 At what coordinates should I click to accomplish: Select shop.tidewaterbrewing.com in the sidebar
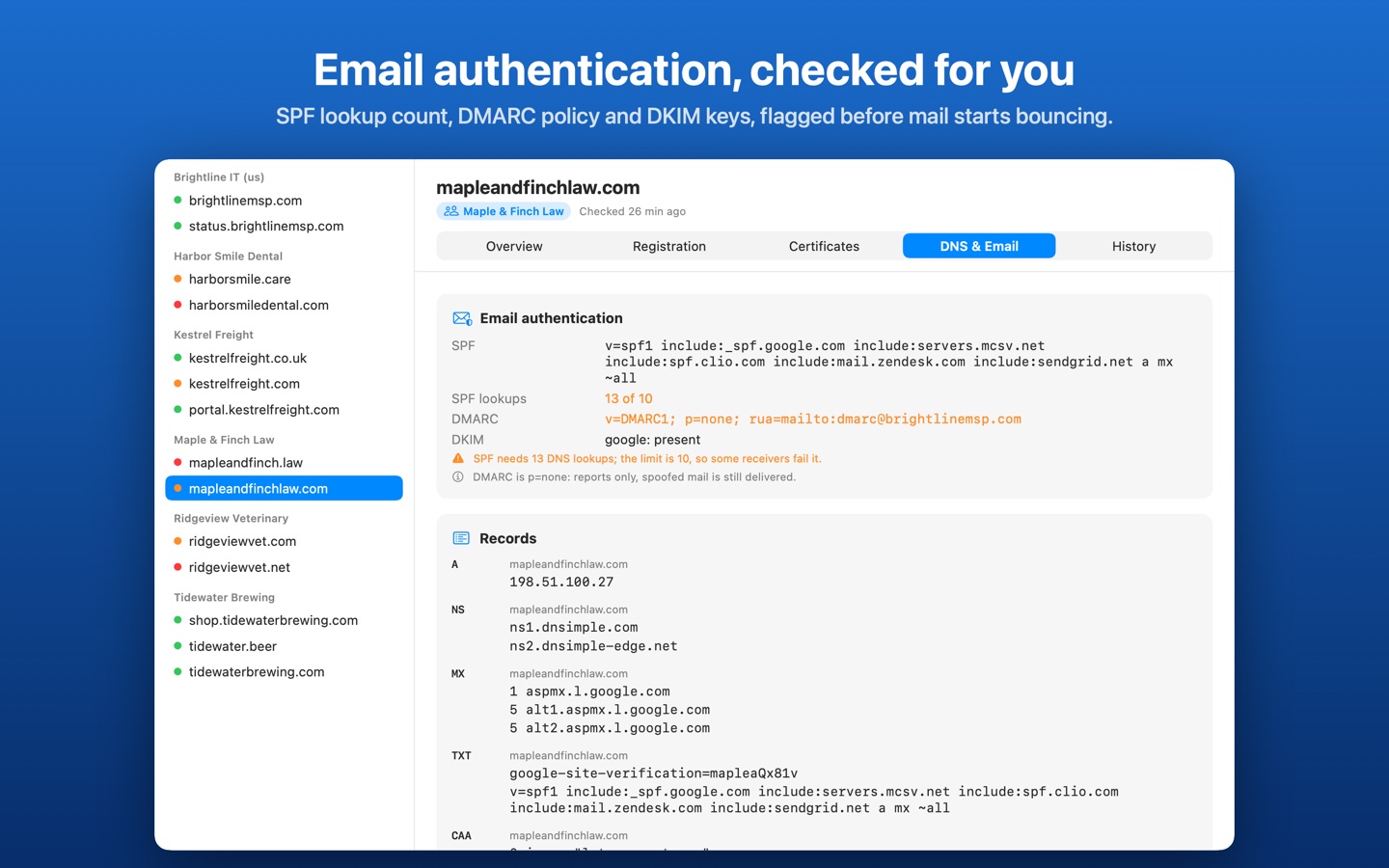point(284,620)
